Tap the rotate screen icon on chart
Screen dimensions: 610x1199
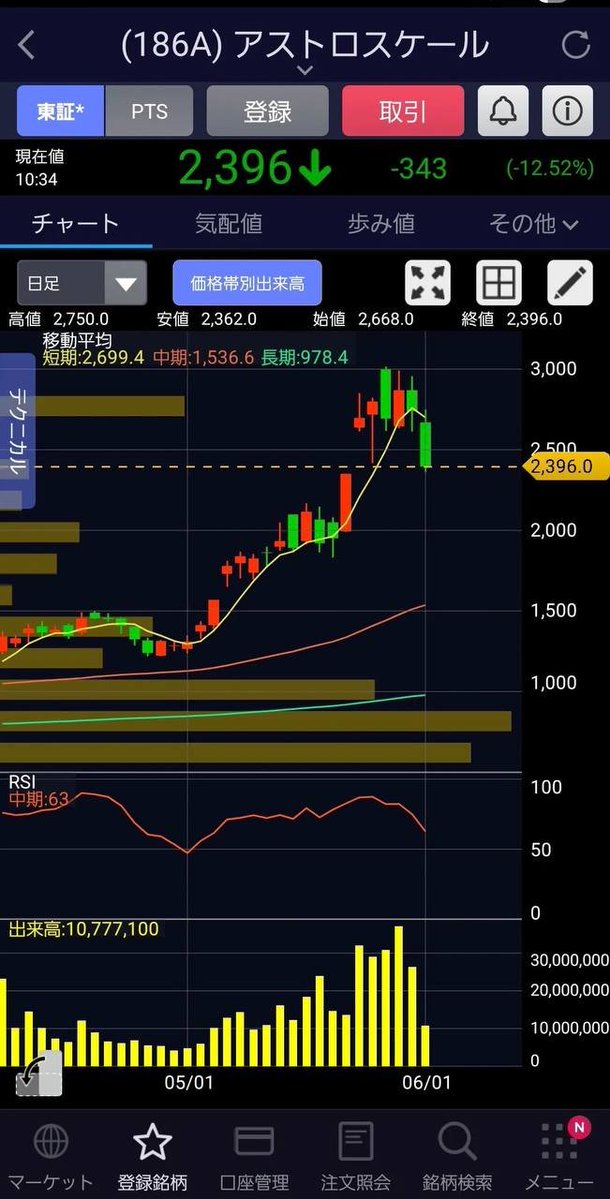(38, 1074)
